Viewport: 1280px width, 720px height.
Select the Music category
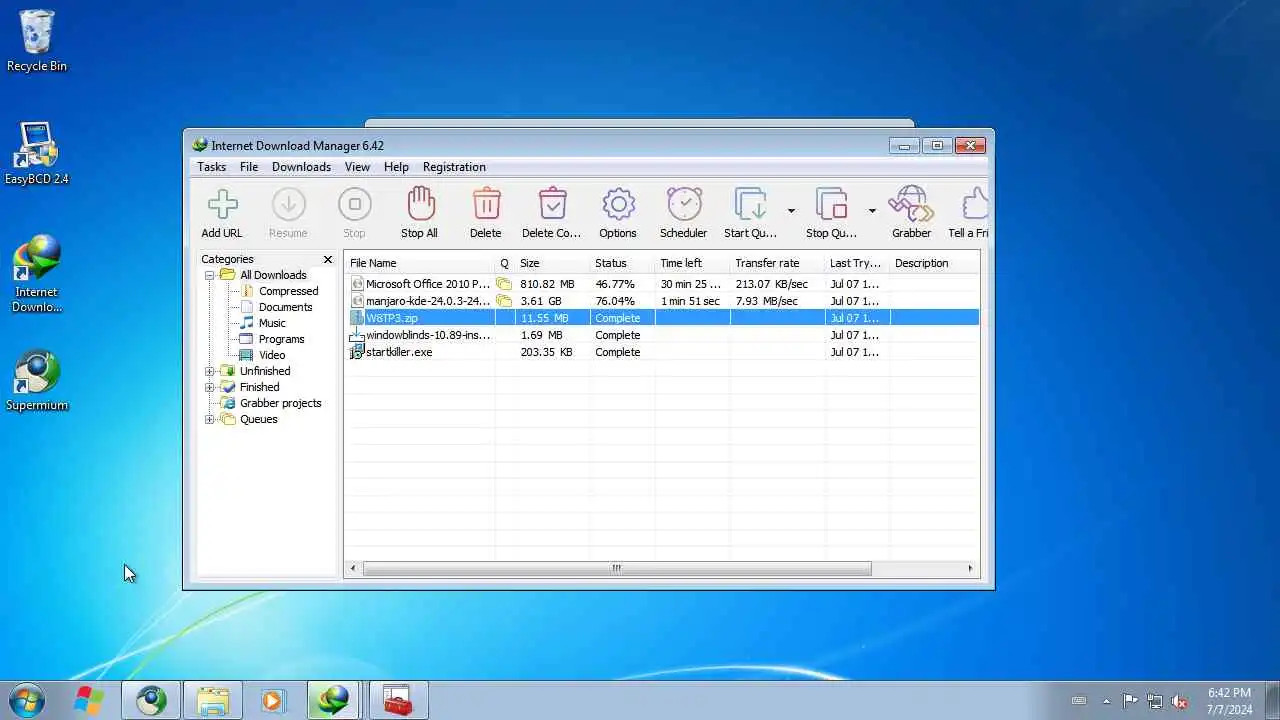272,323
